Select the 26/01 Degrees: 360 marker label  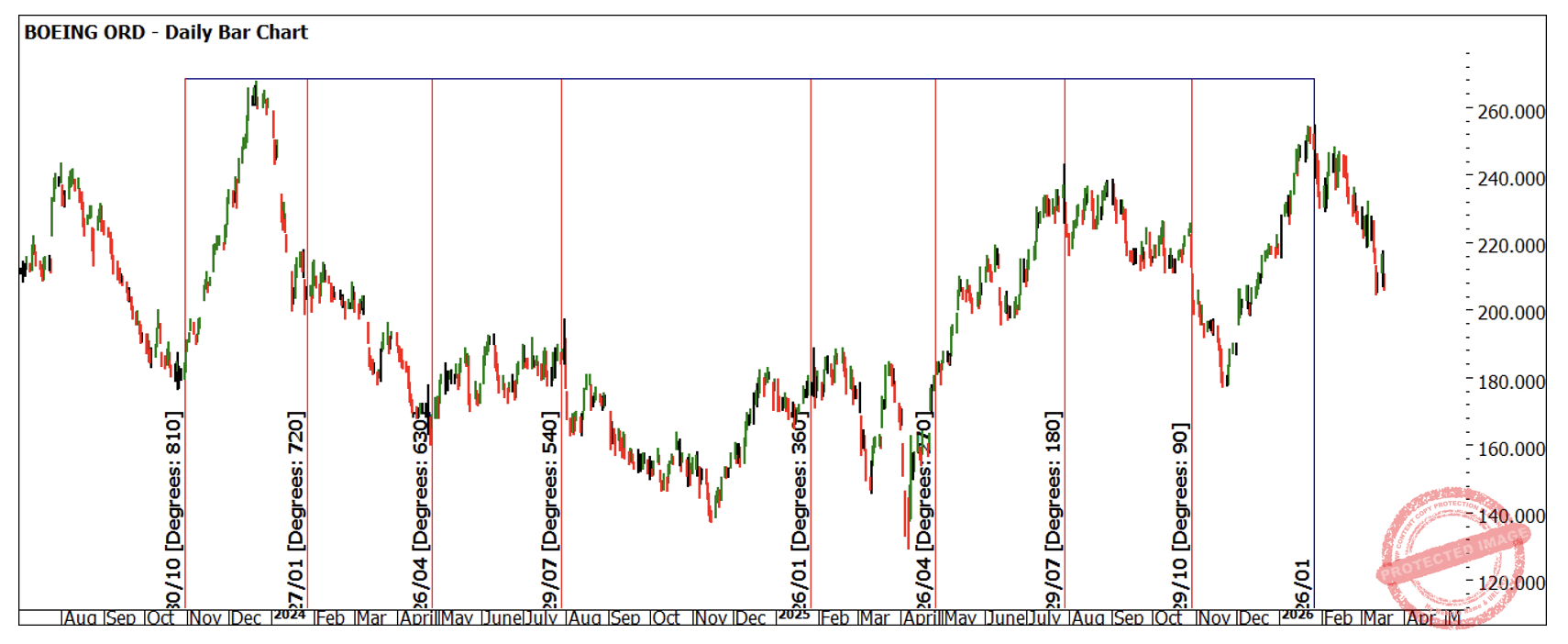coord(800,509)
